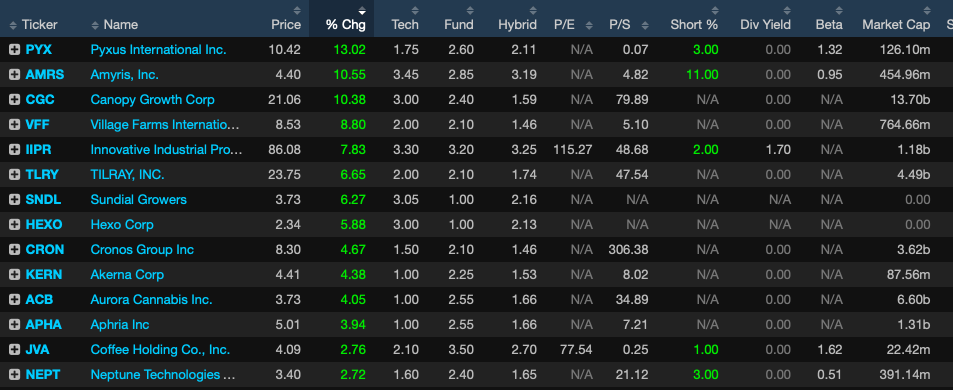The height and width of the screenshot is (390, 953).
Task: Open the ACB ticker link
Action: 40,299
